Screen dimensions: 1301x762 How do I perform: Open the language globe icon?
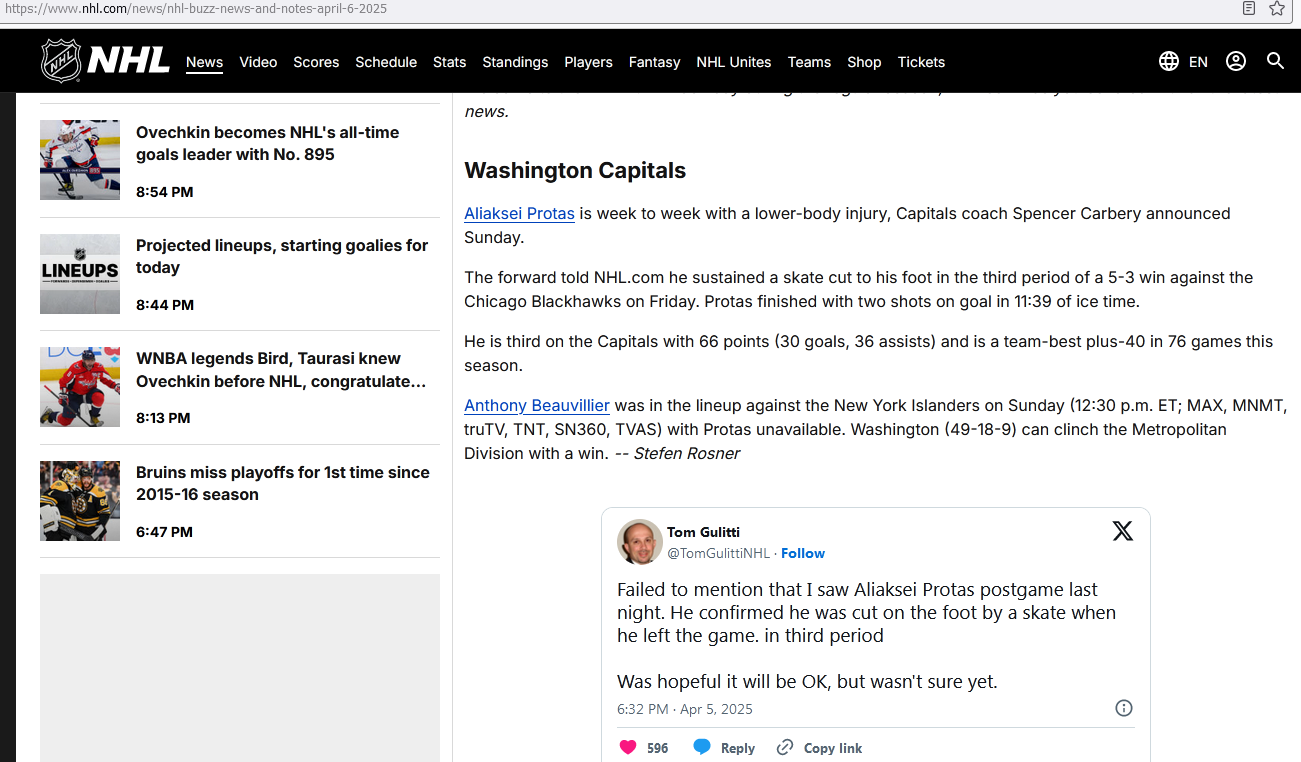tap(1168, 61)
